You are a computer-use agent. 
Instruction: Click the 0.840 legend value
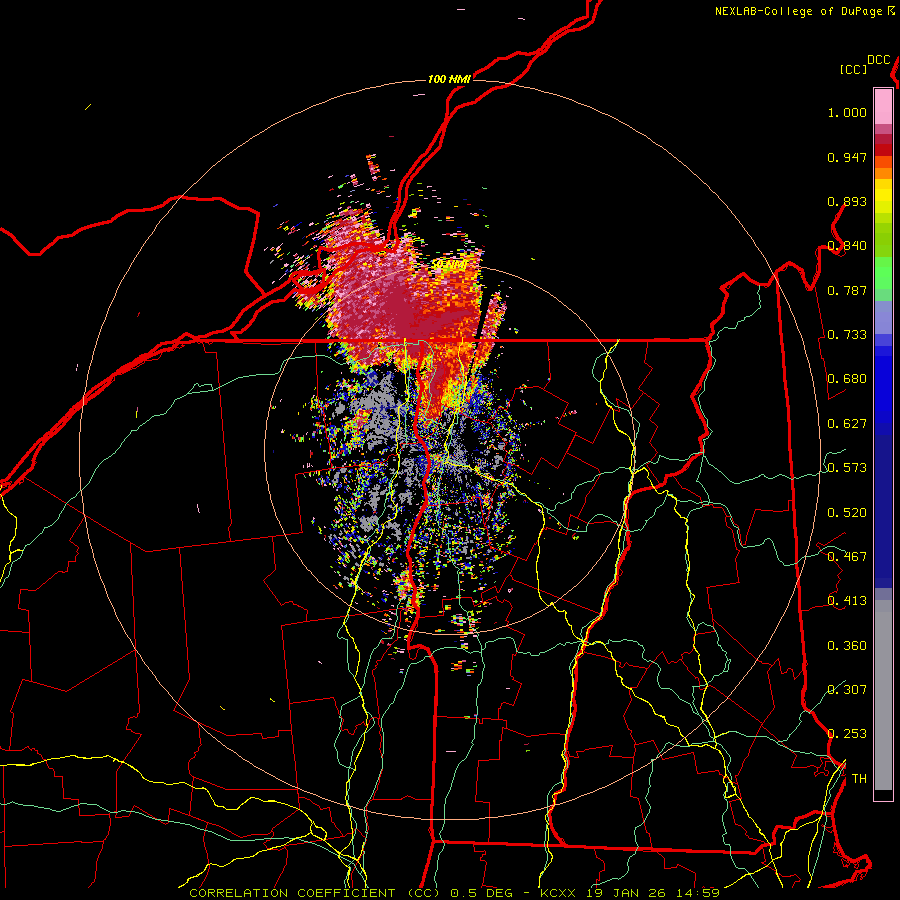pyautogui.click(x=847, y=246)
